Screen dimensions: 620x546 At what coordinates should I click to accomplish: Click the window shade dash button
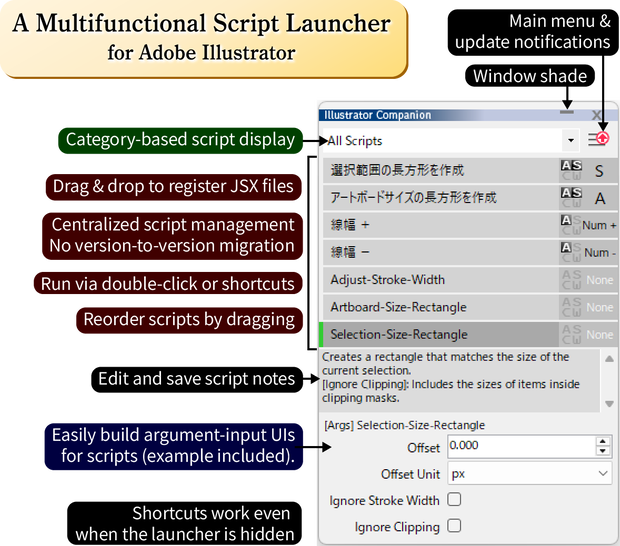point(567,112)
